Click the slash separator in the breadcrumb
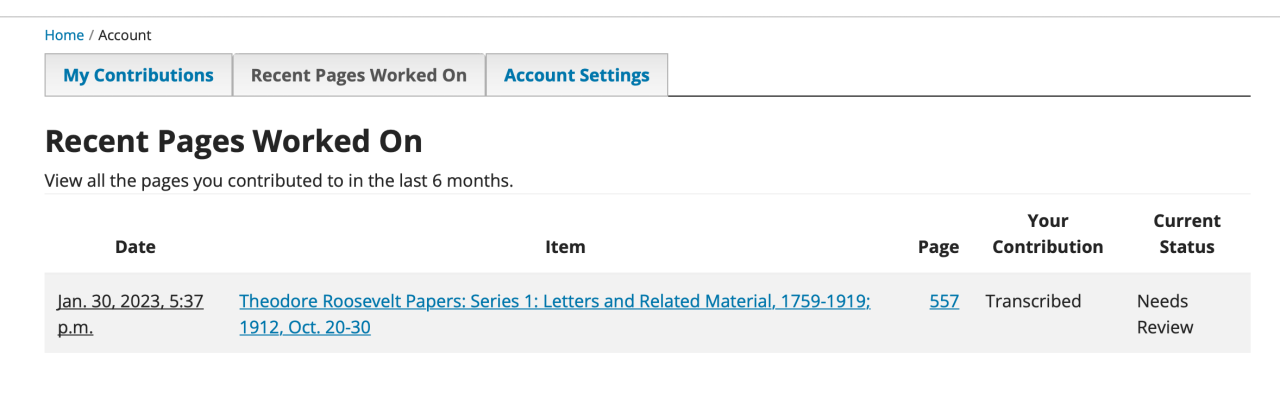The height and width of the screenshot is (417, 1280). point(91,35)
